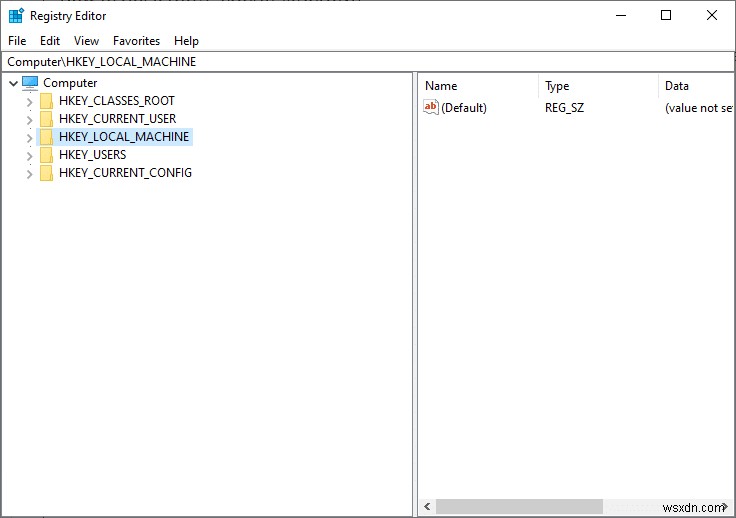Click the HKEY_USERS folder icon
The height and width of the screenshot is (518, 736).
point(46,155)
